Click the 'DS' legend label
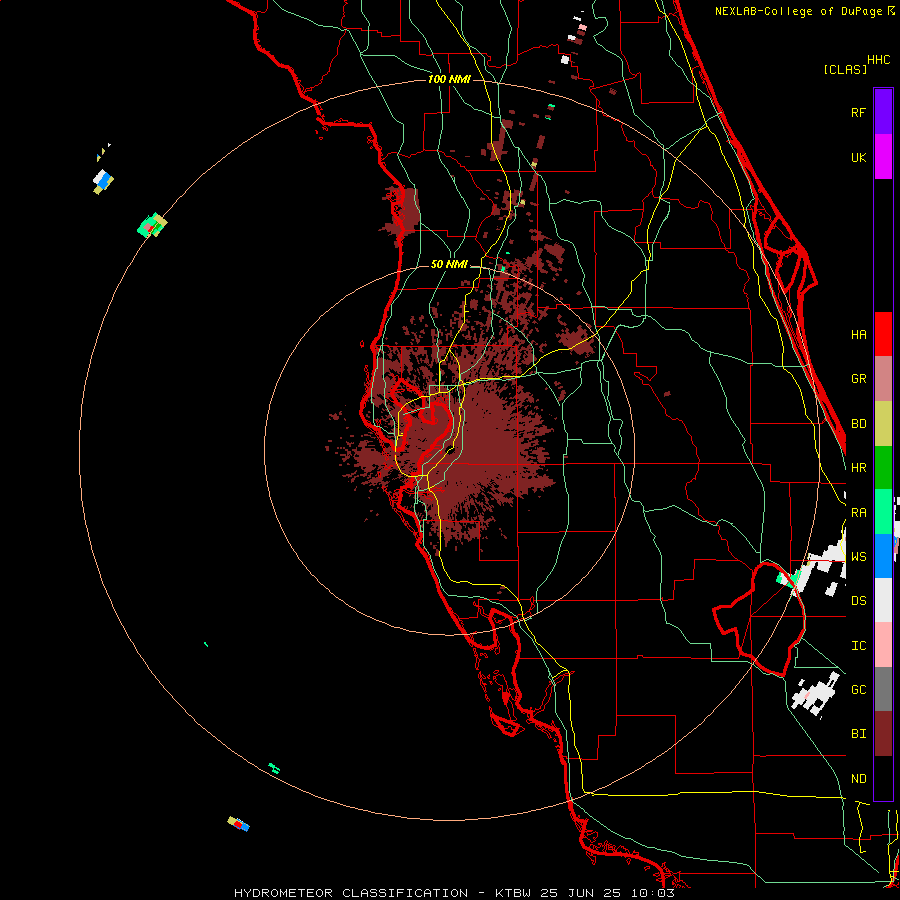 (x=858, y=601)
